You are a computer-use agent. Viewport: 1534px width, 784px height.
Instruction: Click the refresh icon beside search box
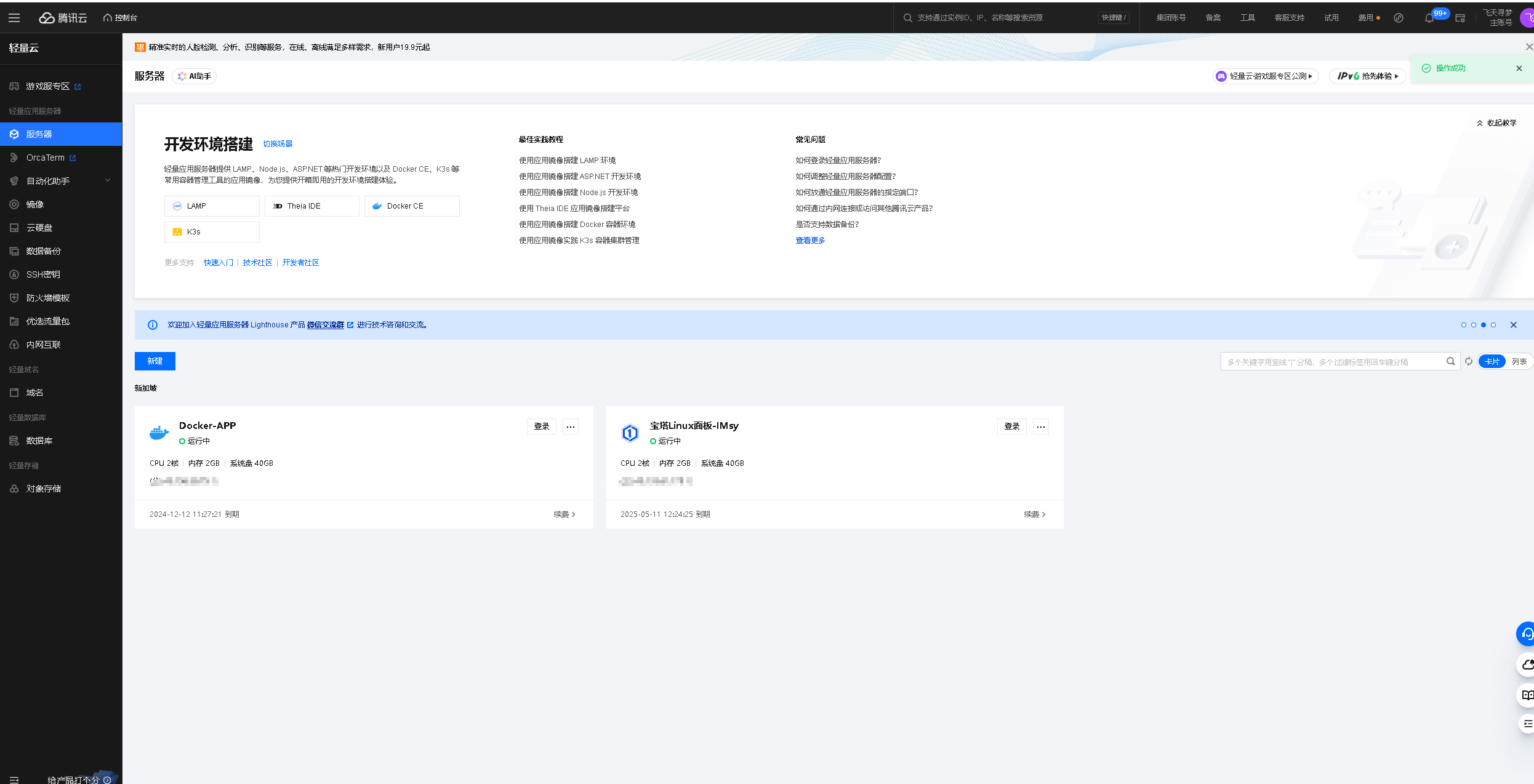pos(1469,362)
